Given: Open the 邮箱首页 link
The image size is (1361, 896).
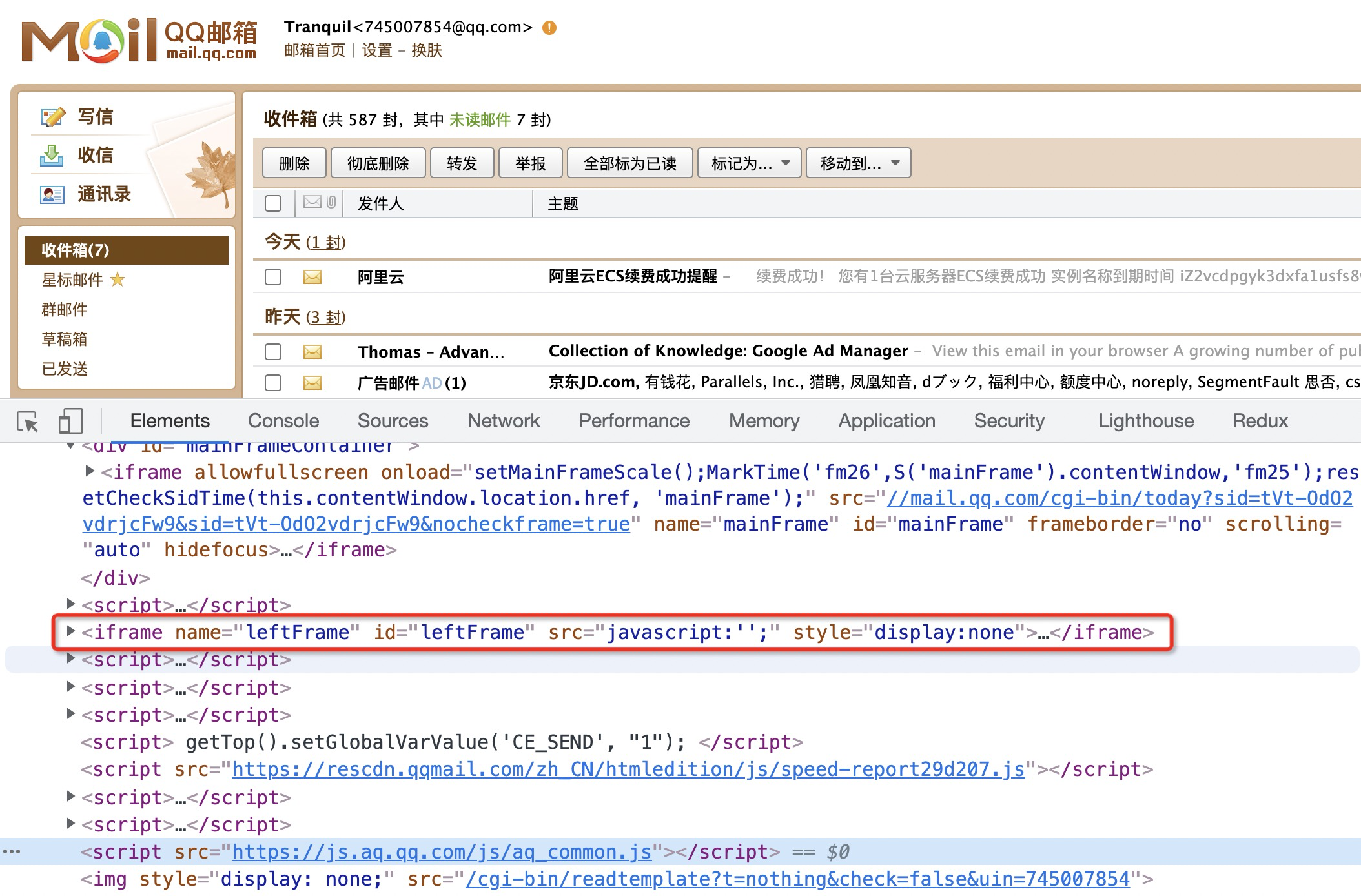Looking at the screenshot, I should (315, 50).
